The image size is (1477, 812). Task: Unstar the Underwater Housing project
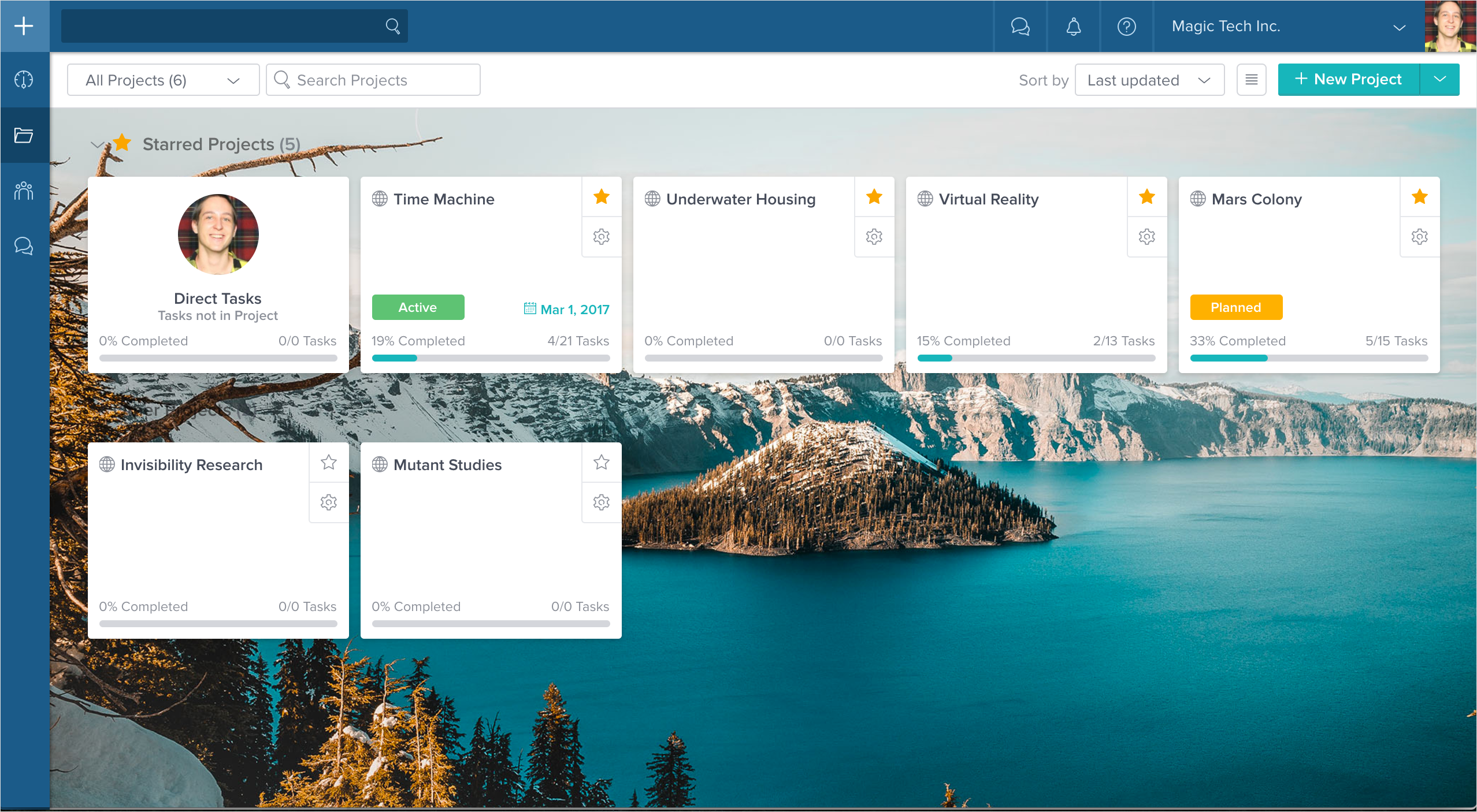[874, 197]
